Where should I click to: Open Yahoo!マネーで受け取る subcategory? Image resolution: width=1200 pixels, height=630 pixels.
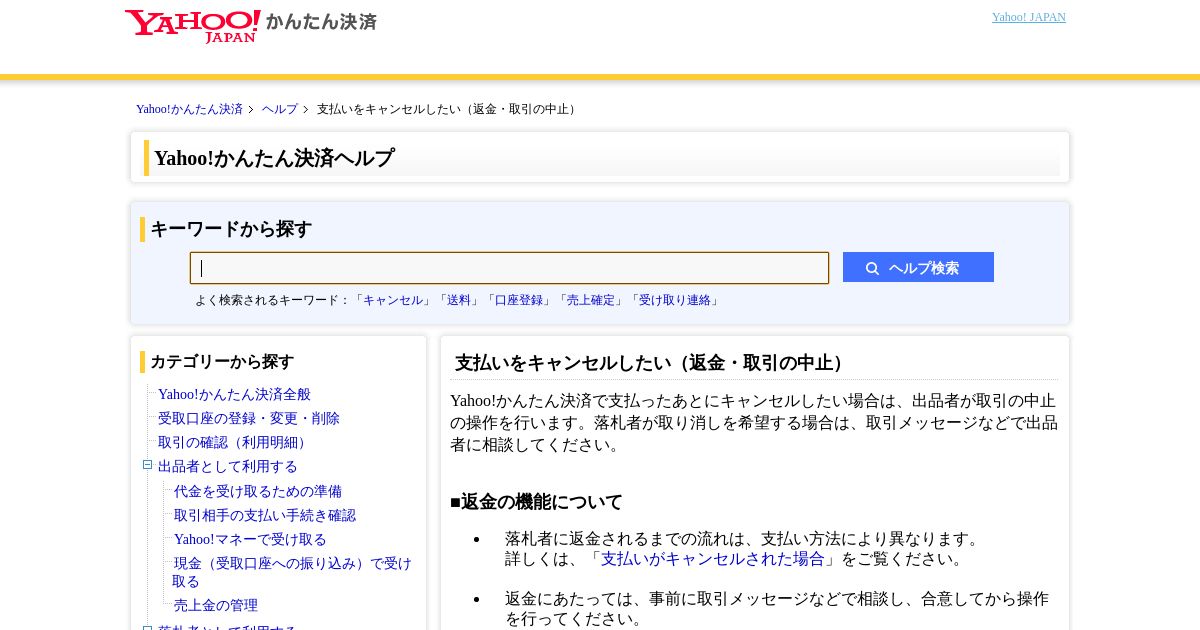(250, 539)
